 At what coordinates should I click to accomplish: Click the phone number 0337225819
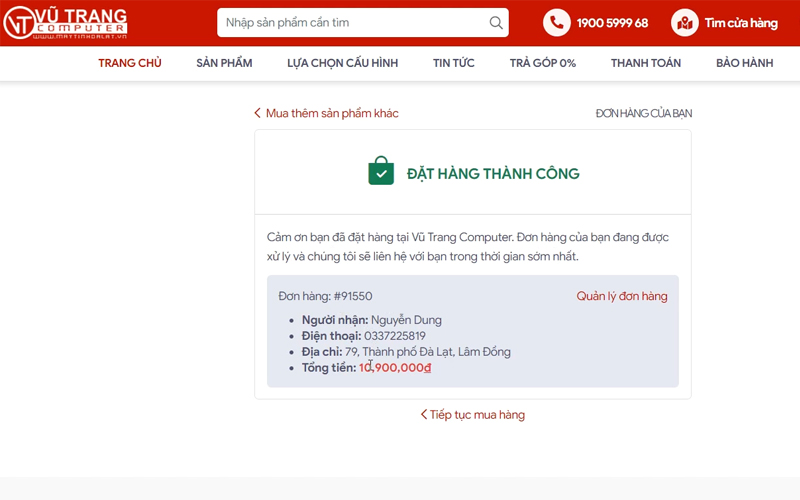(x=395, y=336)
